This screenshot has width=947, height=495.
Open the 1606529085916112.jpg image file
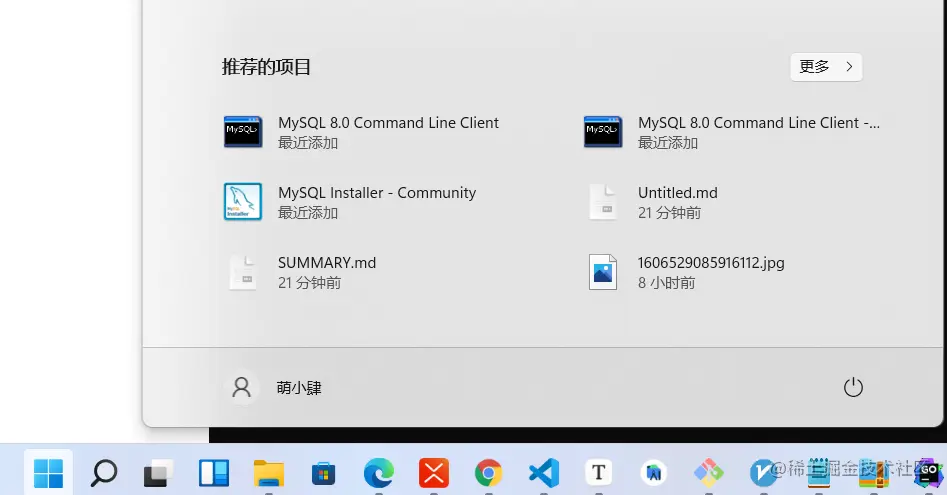[686, 272]
